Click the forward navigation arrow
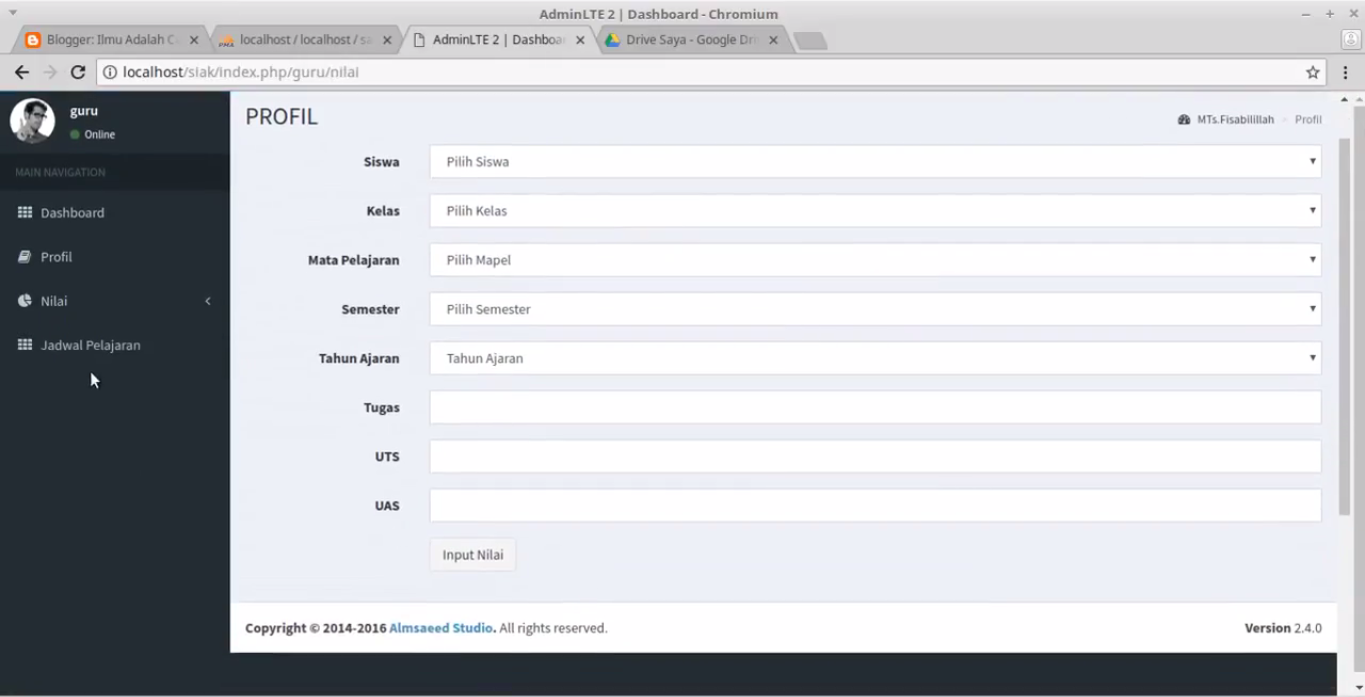The width and height of the screenshot is (1365, 697). point(50,72)
